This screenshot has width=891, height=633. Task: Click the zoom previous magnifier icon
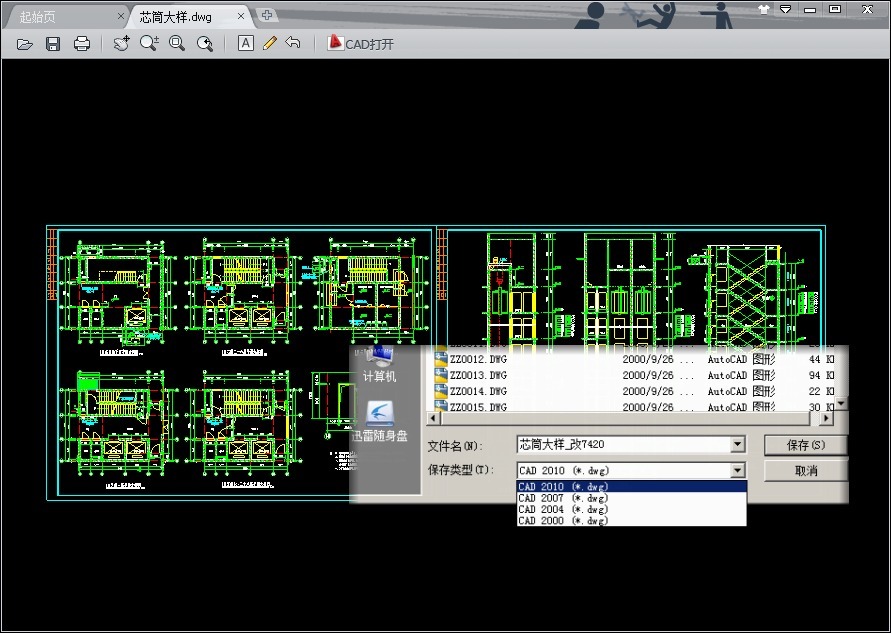(x=205, y=43)
